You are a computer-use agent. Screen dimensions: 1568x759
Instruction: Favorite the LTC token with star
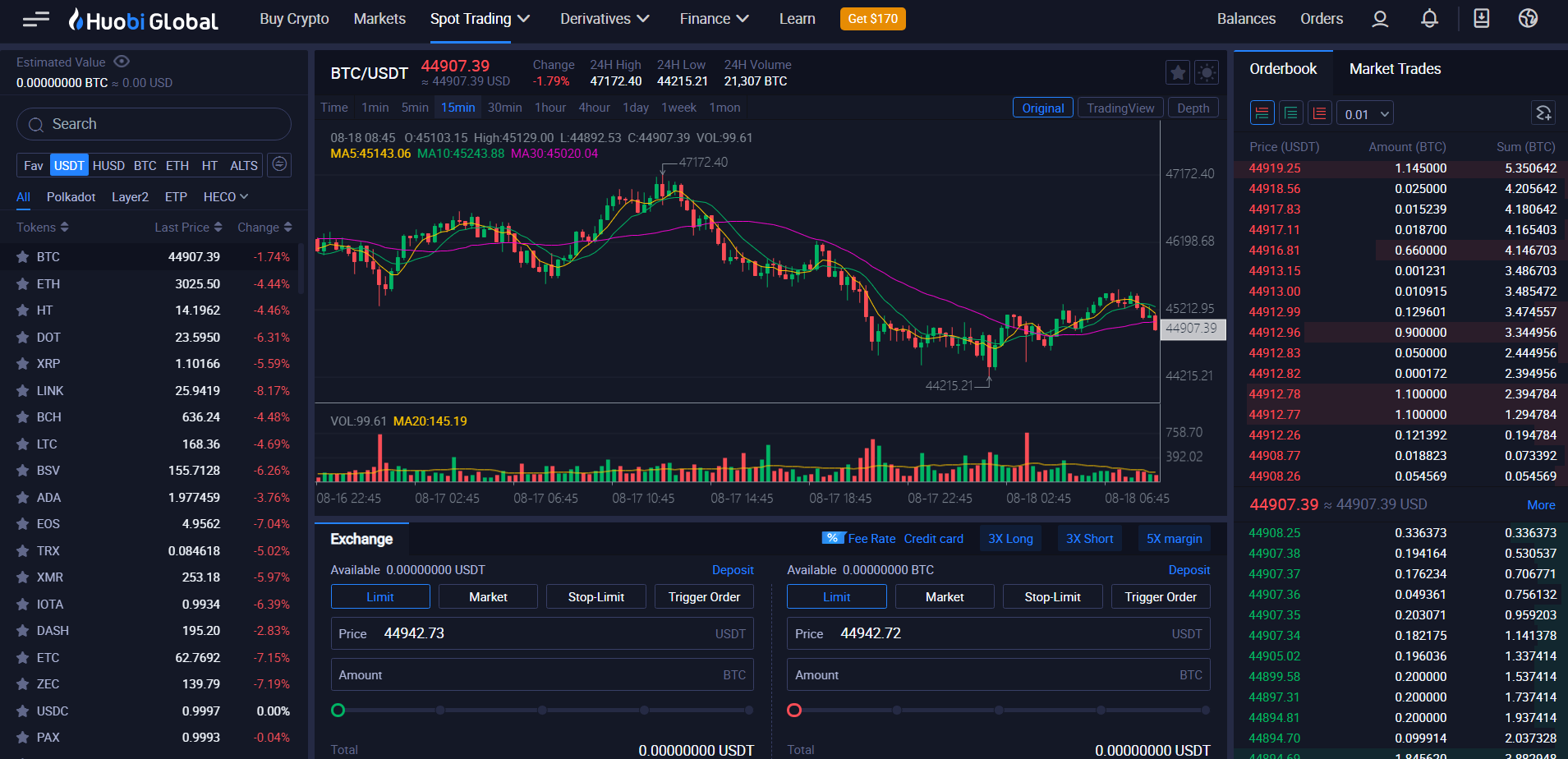tap(23, 444)
